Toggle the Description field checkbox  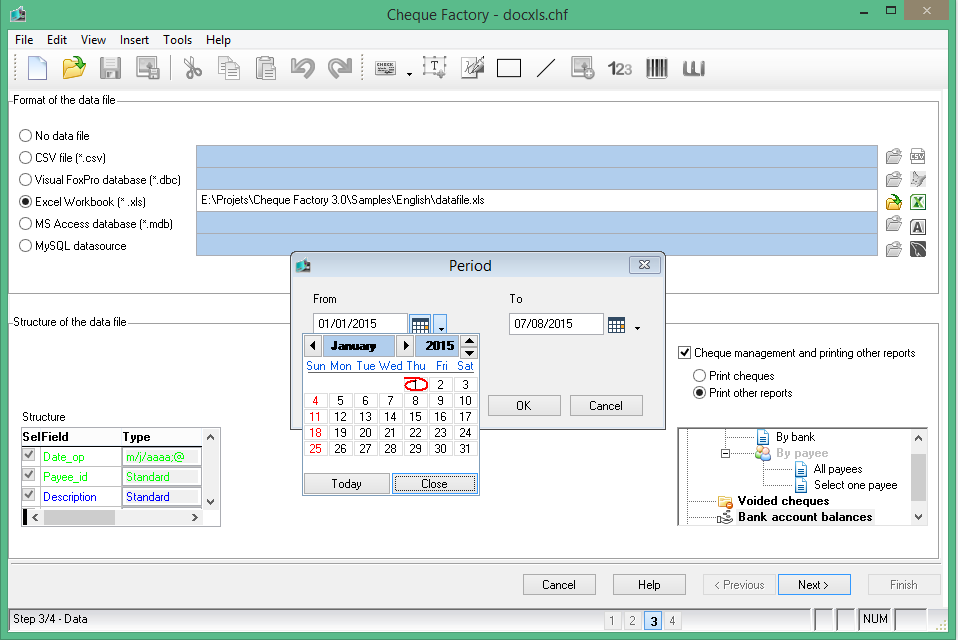[29, 495]
